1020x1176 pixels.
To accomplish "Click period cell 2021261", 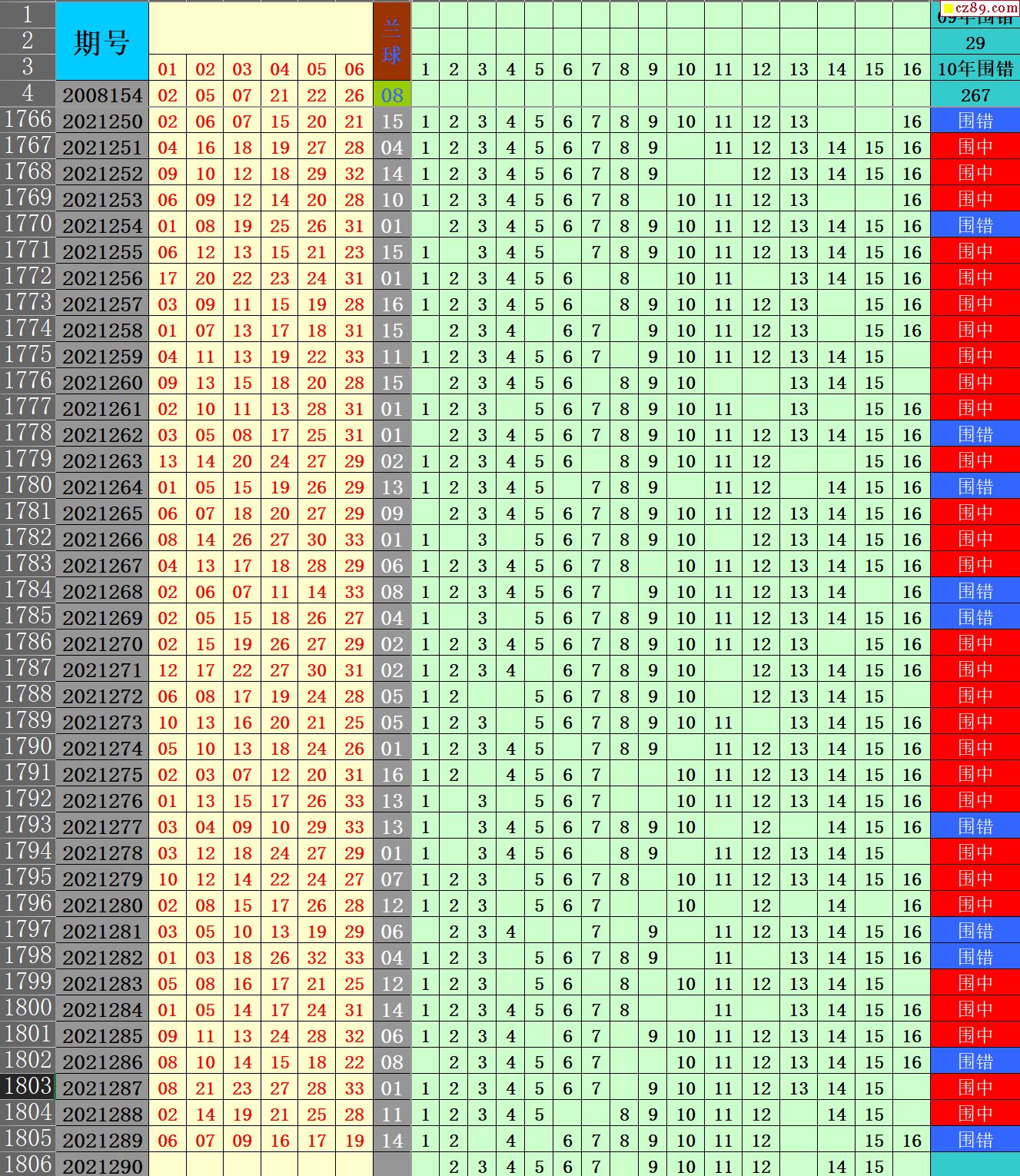I will pos(102,408).
